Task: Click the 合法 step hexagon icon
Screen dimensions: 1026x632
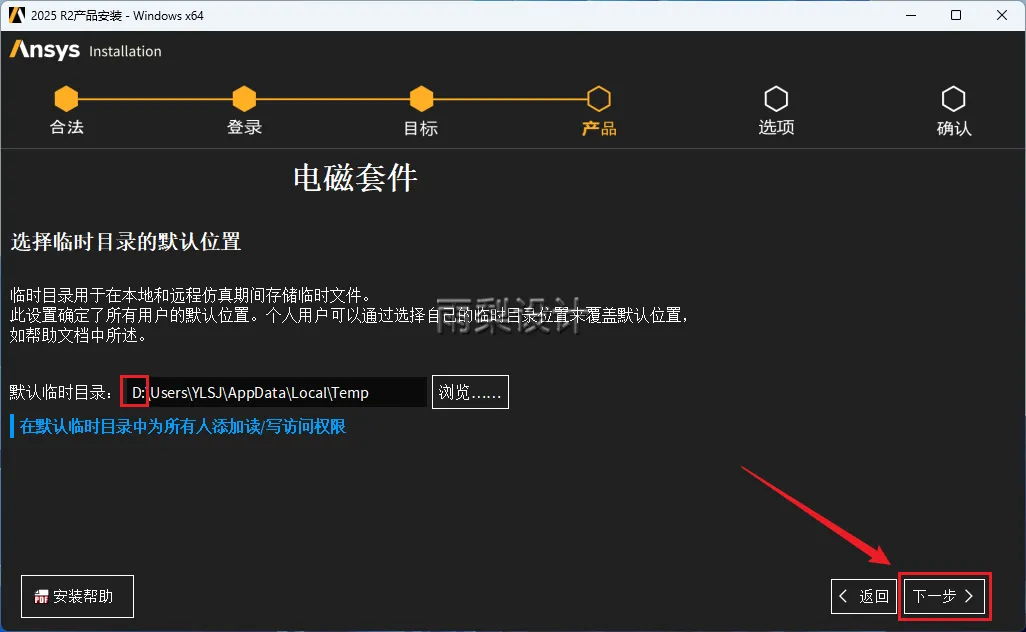Action: point(66,99)
